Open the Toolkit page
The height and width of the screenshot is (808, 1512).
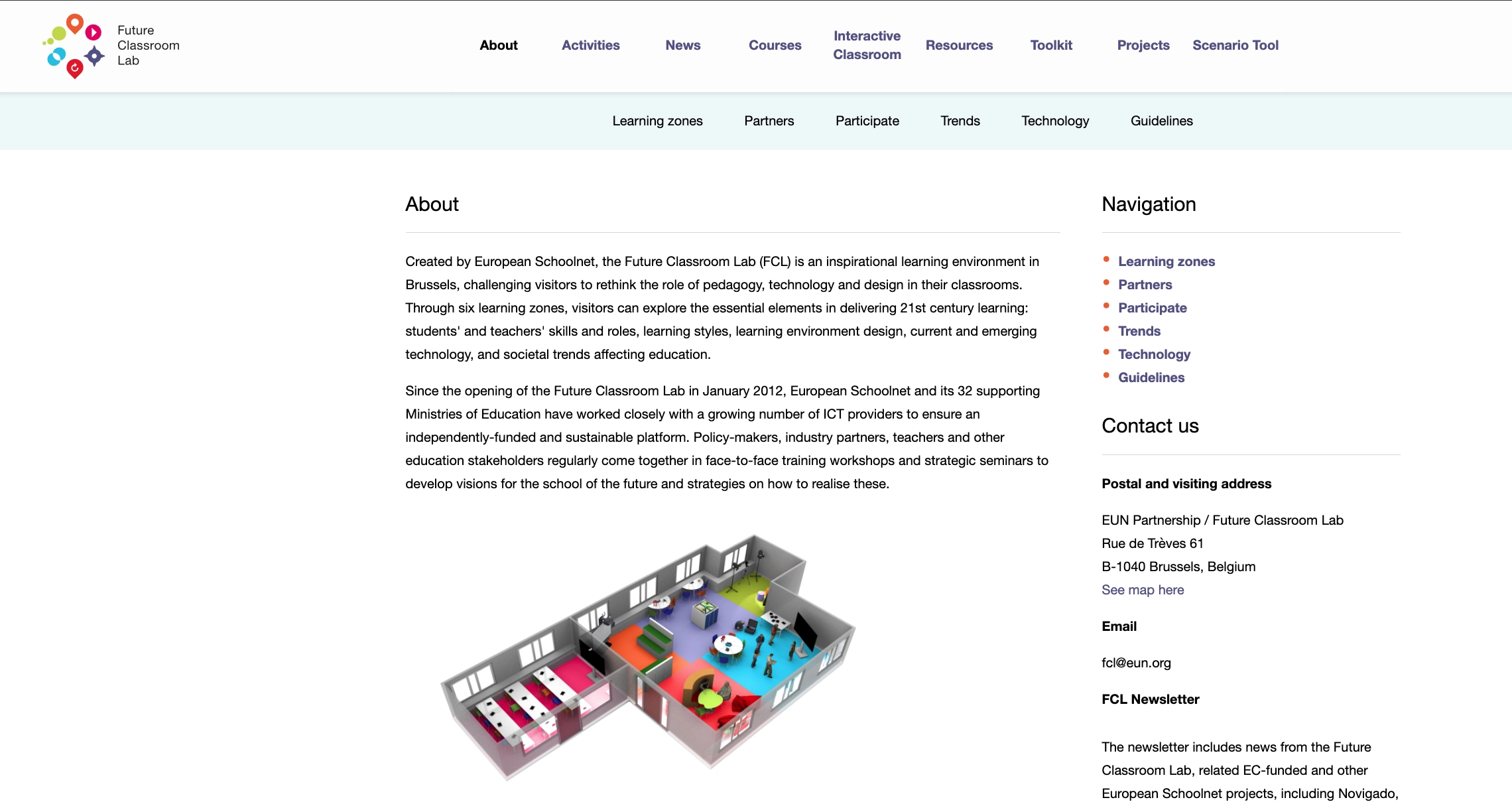point(1051,45)
